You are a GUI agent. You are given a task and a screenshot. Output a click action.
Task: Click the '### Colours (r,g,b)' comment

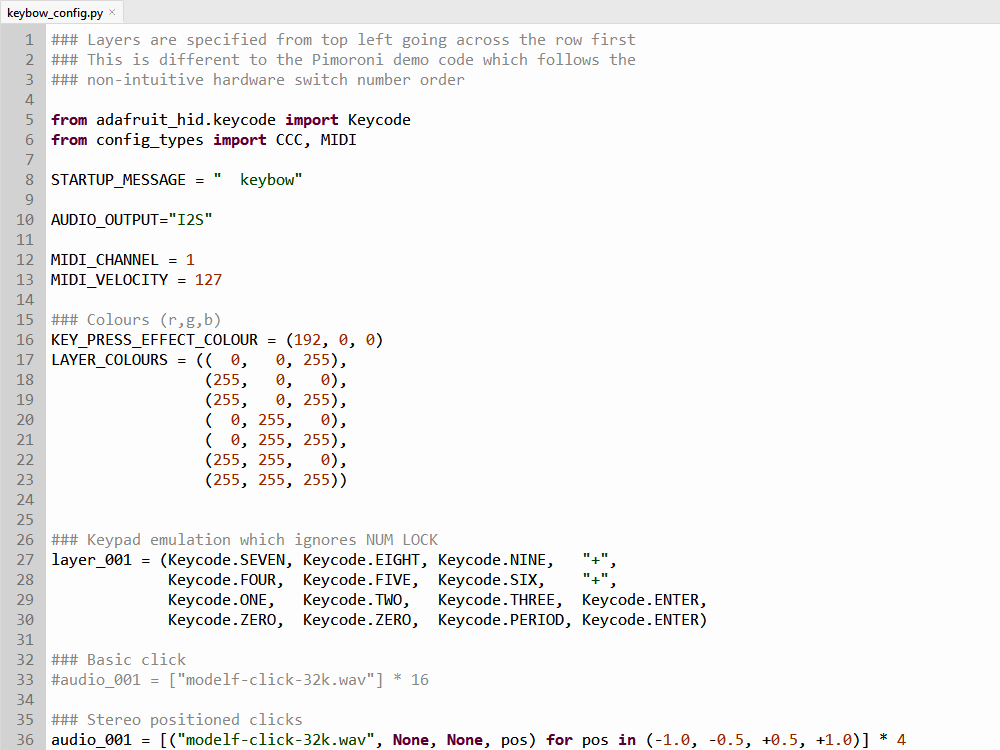point(136,320)
